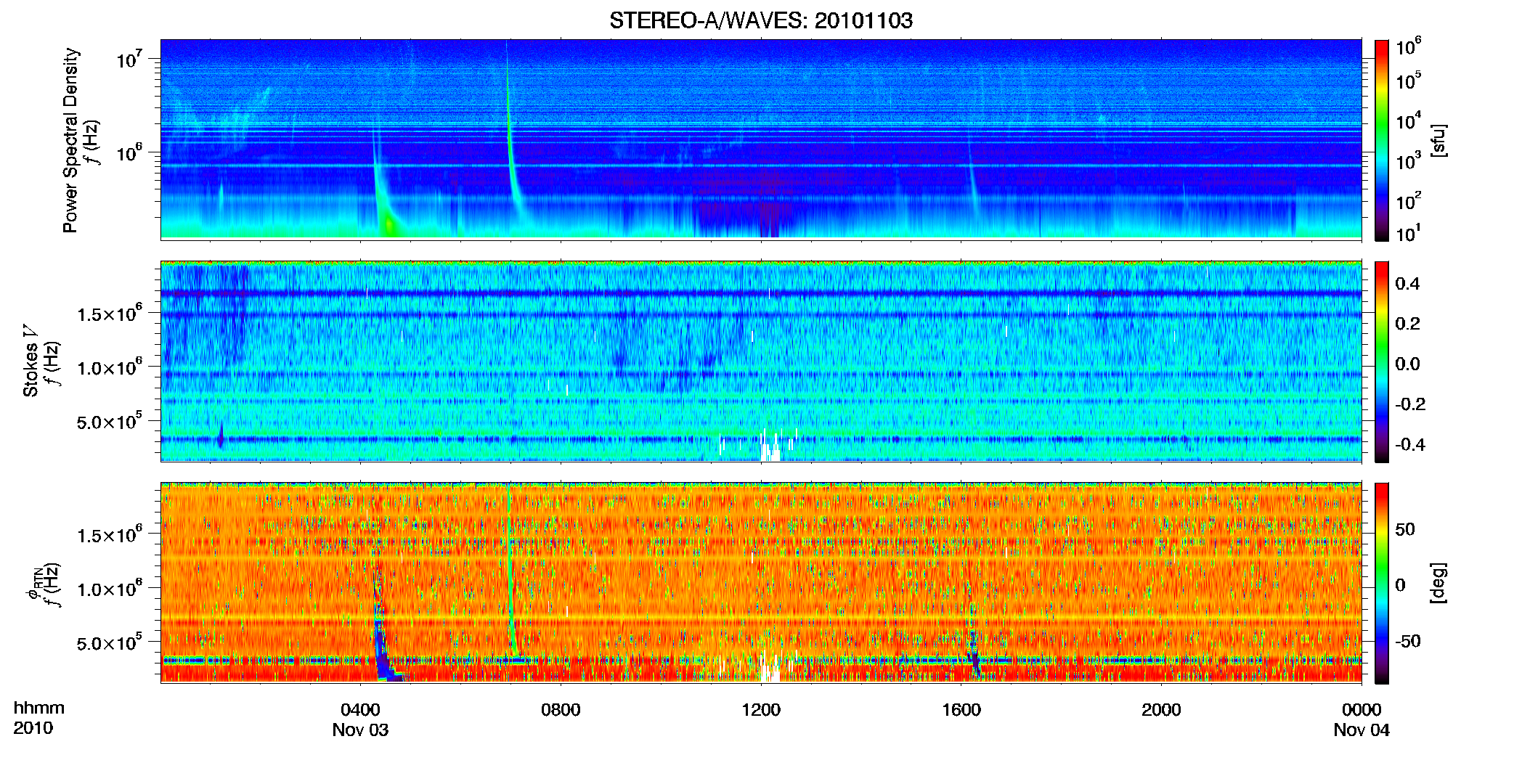Click the 2000 time tick label
The width and height of the screenshot is (1522, 784).
click(1161, 709)
